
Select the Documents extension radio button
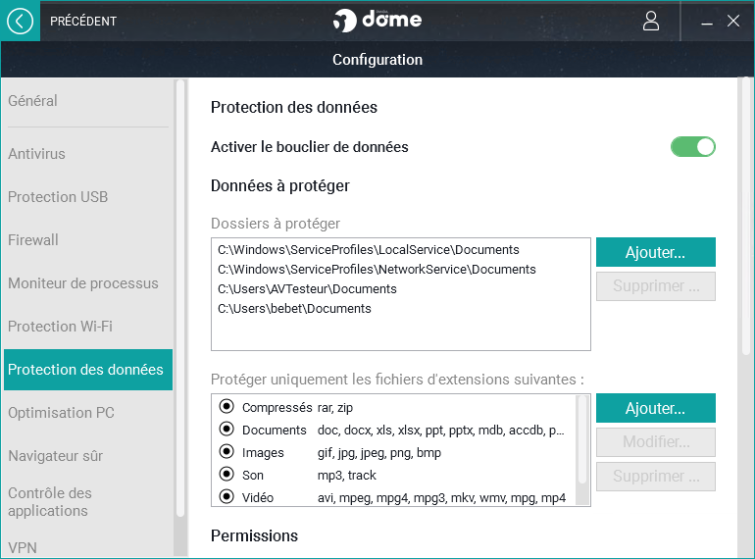tap(226, 430)
